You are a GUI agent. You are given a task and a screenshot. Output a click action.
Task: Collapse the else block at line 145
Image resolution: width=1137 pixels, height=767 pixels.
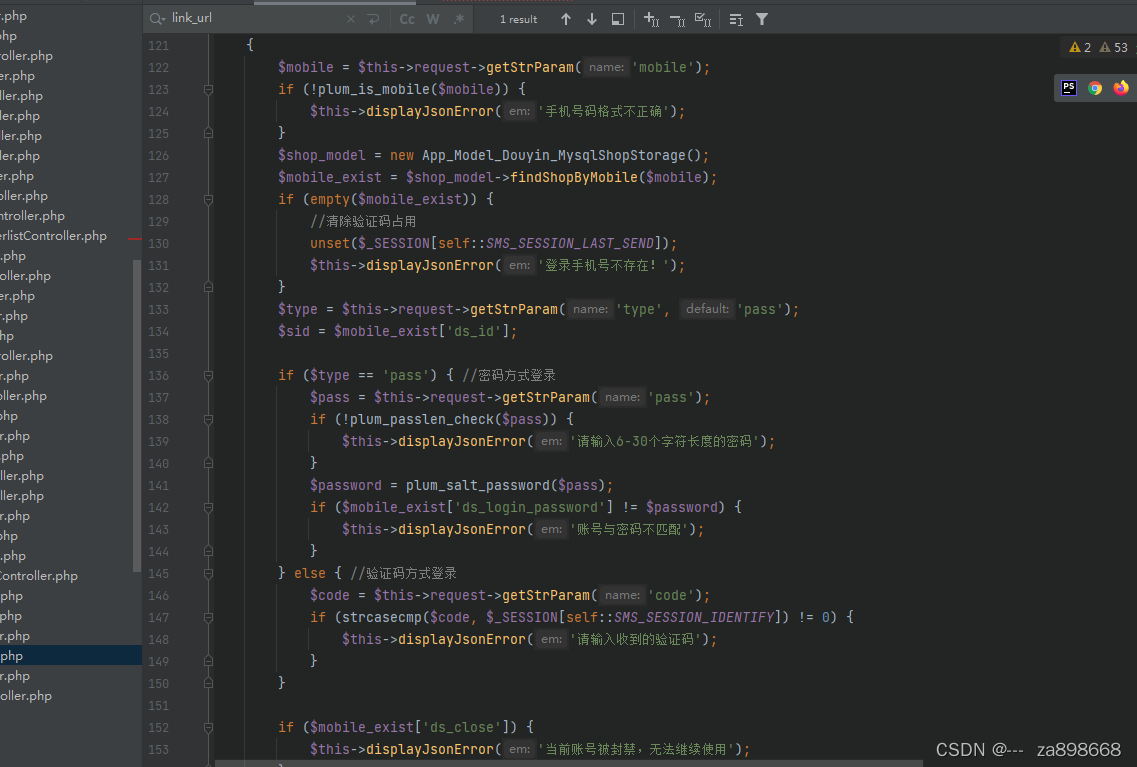pyautogui.click(x=208, y=573)
